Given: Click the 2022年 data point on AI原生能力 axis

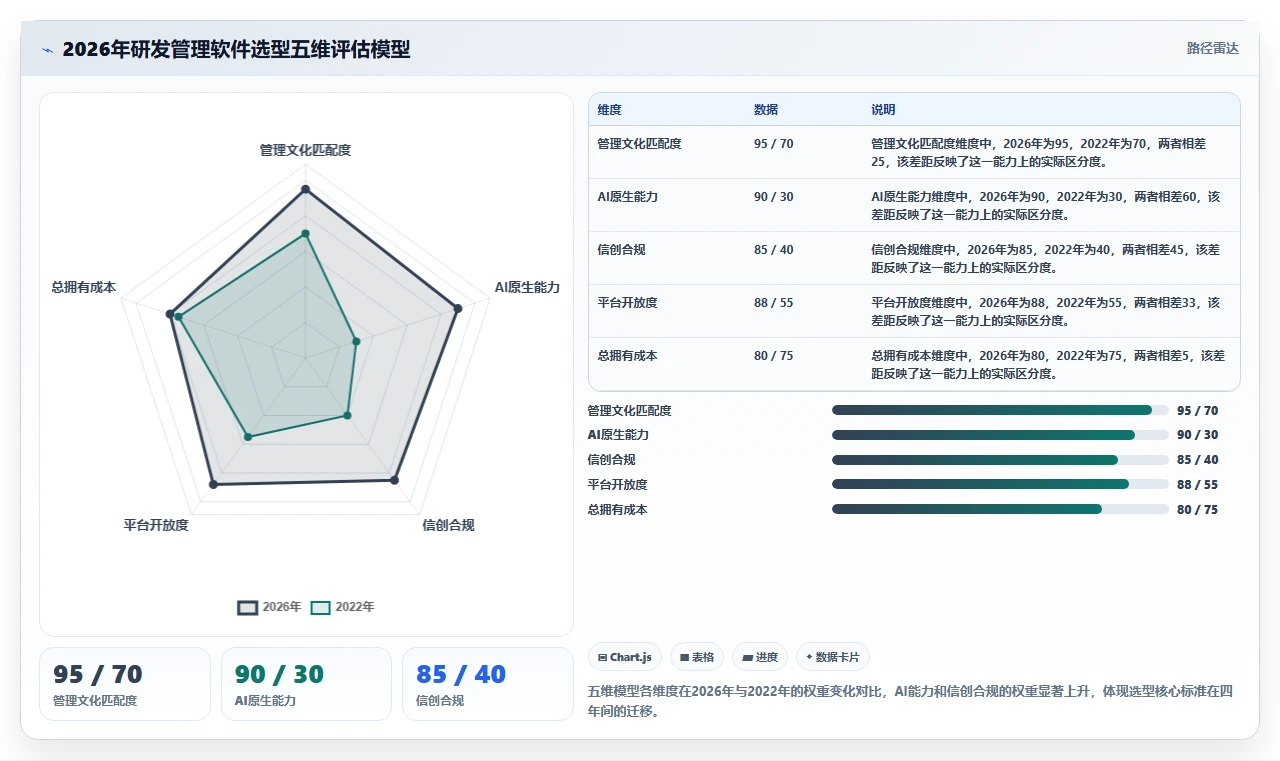Looking at the screenshot, I should point(356,341).
